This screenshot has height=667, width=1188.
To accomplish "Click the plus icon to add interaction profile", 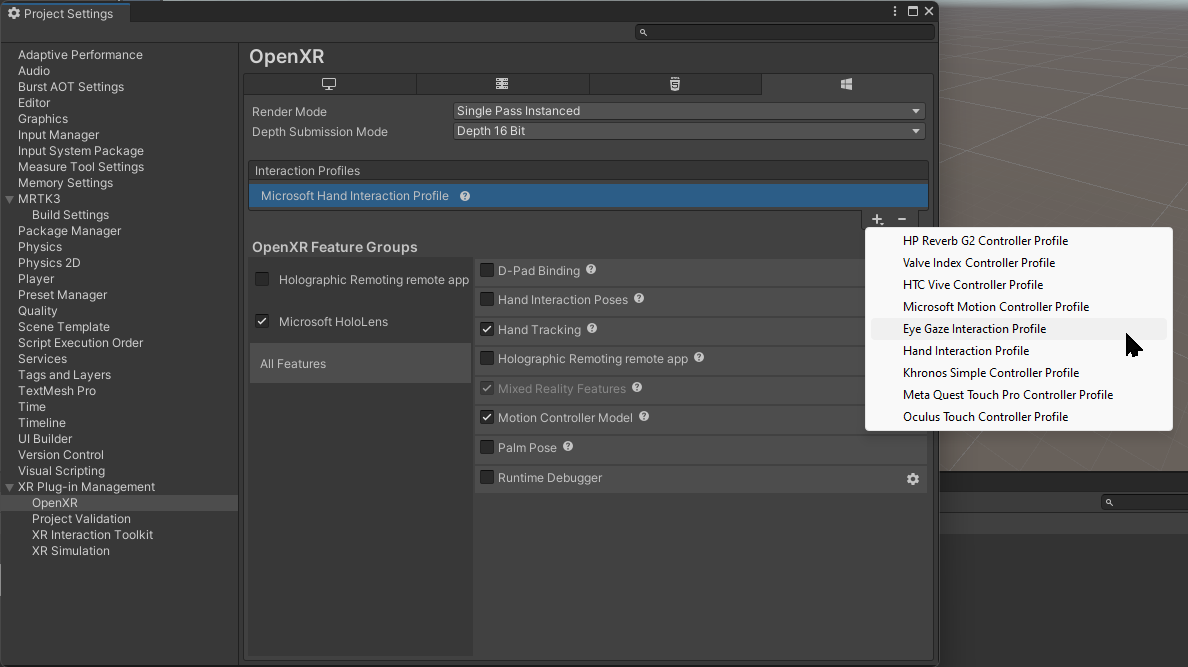I will [x=877, y=219].
